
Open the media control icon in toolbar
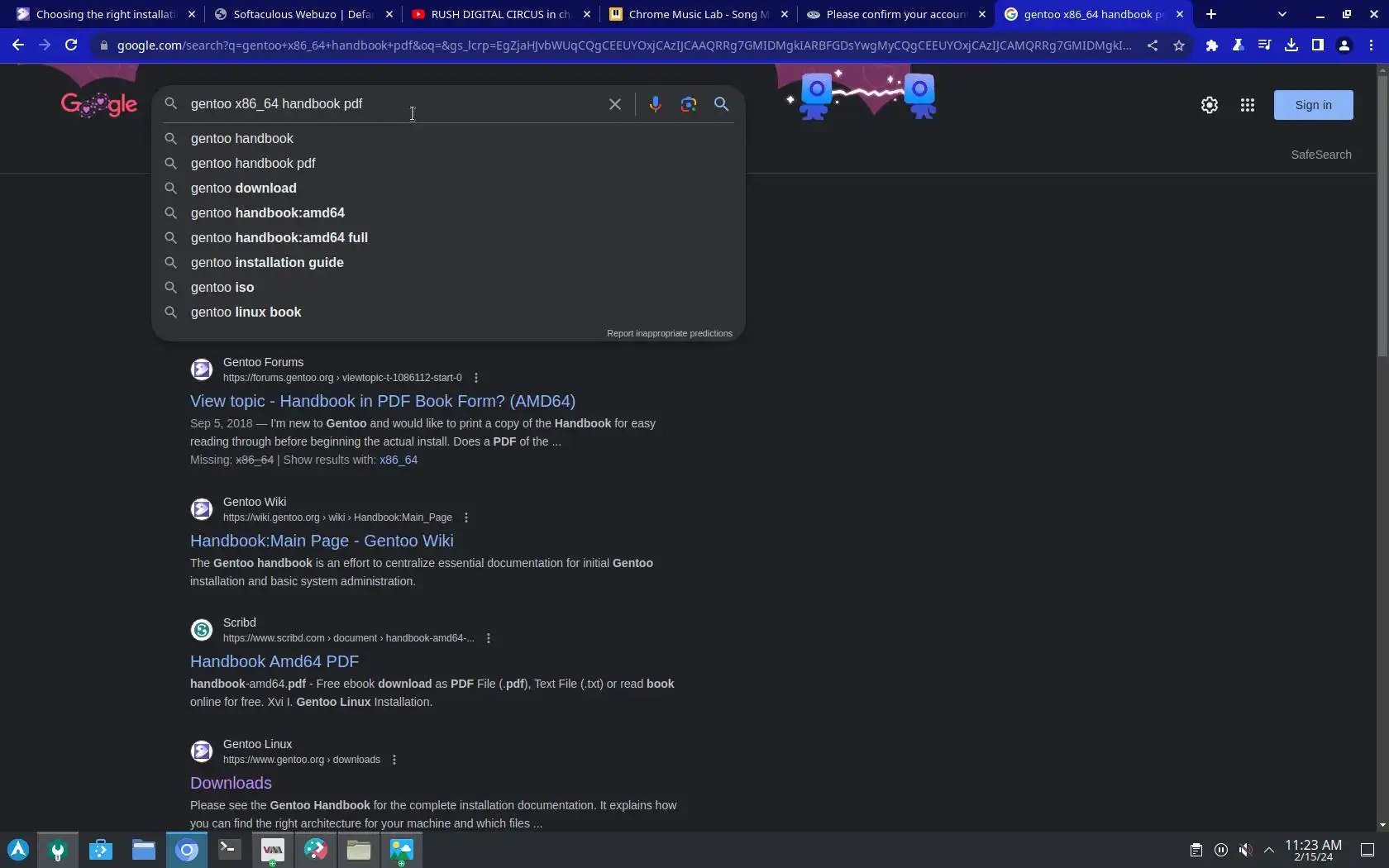(1264, 45)
